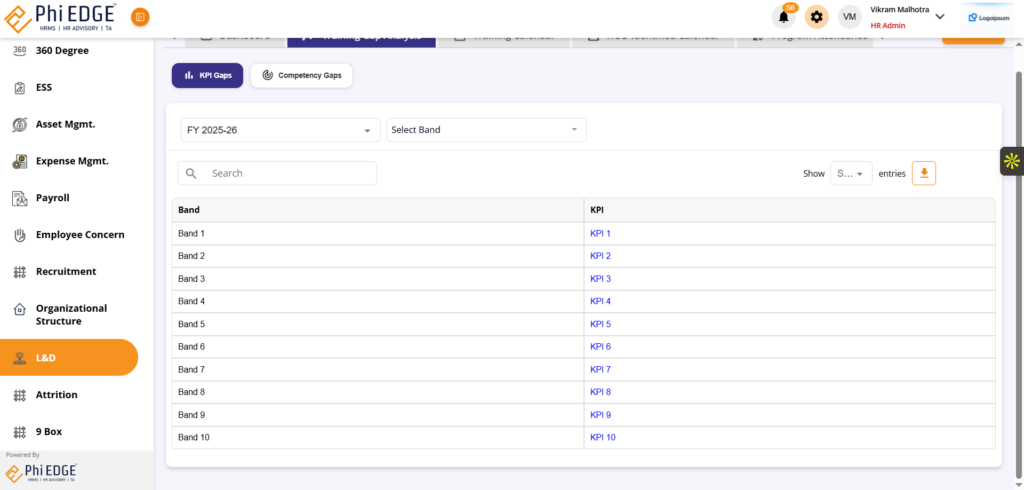Click the yellow asterisk widget on right edge
The width and height of the screenshot is (1024, 490).
point(1011,161)
